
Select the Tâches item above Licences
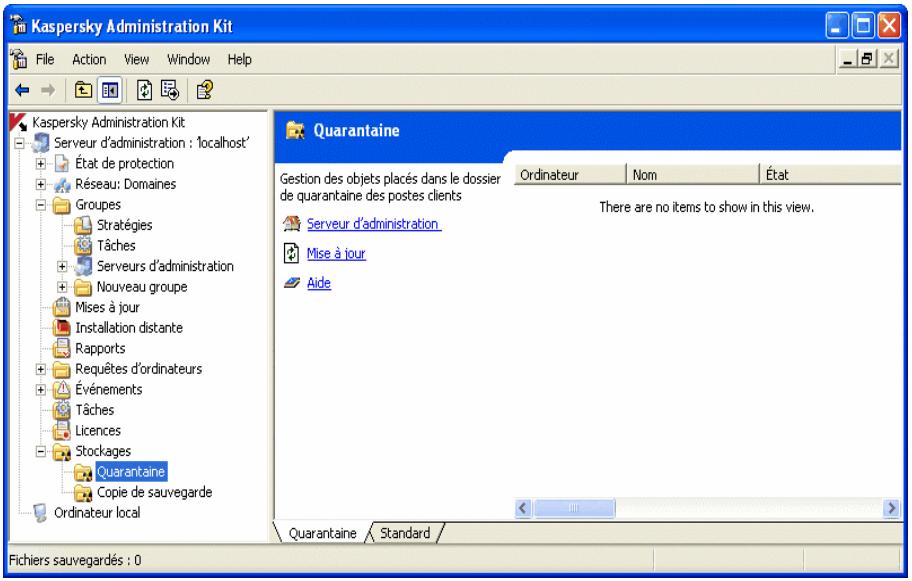pyautogui.click(x=95, y=410)
